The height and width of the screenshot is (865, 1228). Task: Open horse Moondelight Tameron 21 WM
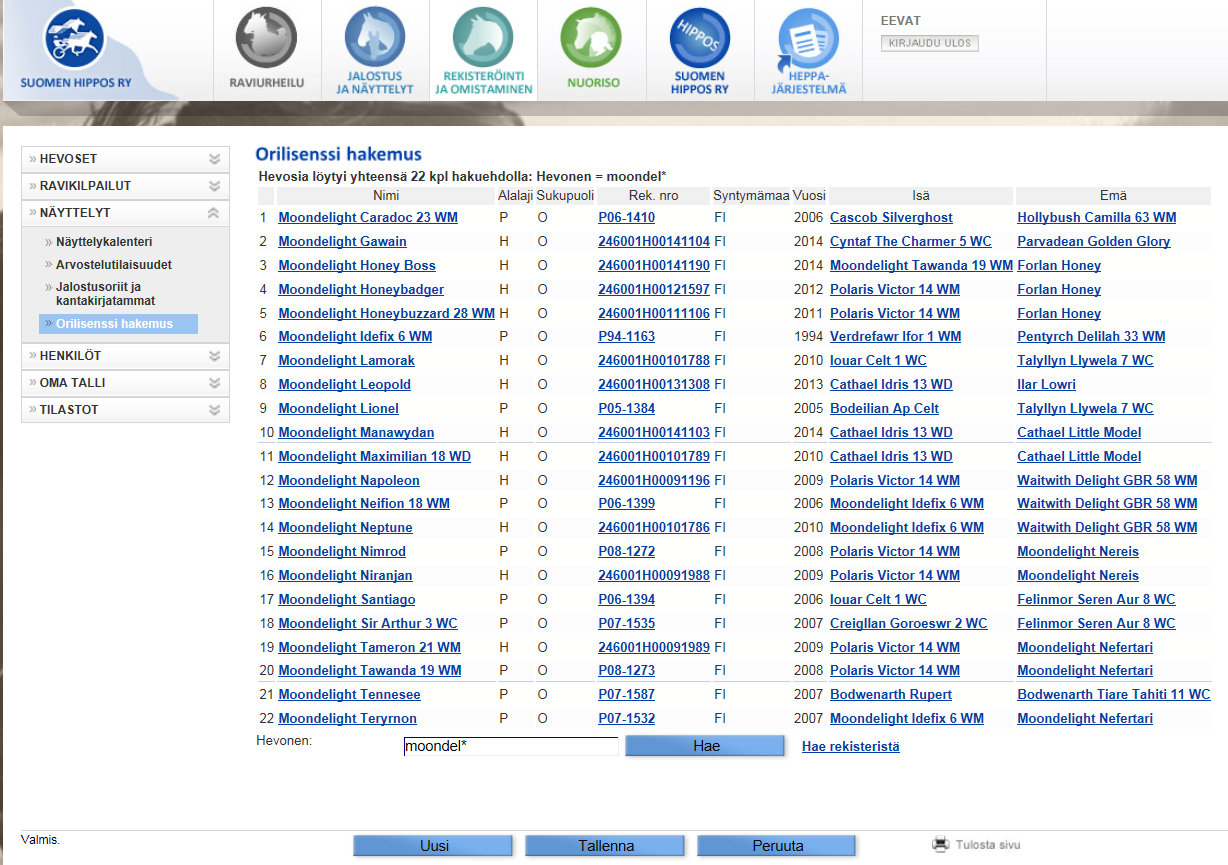click(369, 647)
